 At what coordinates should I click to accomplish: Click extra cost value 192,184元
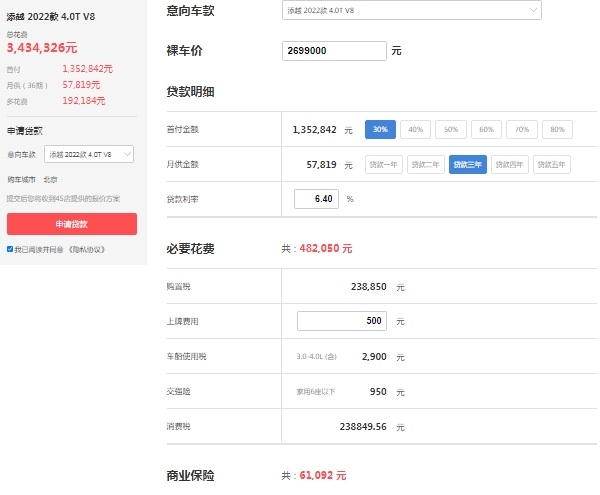84,101
